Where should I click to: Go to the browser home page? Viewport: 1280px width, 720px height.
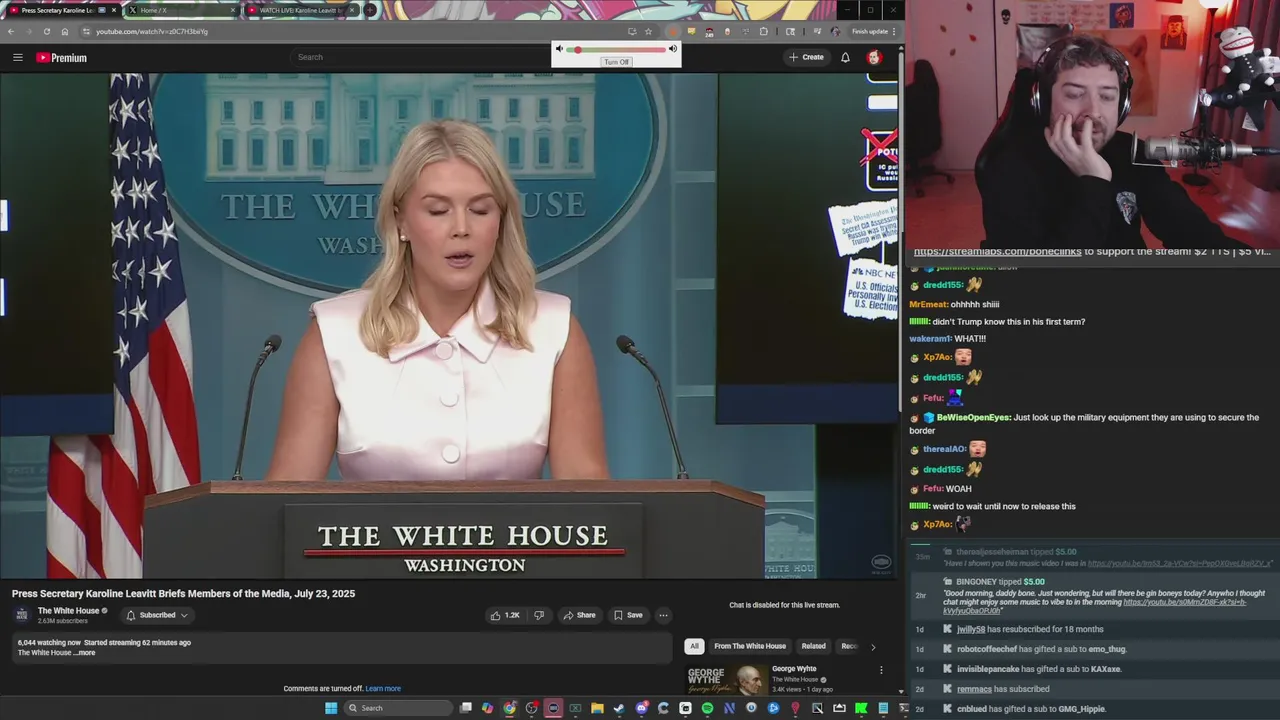[65, 31]
